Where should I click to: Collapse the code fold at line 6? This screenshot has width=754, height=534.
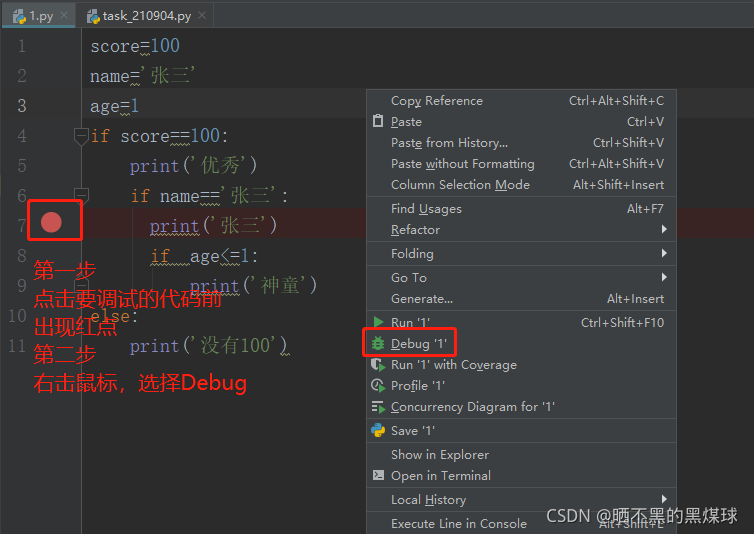[81, 195]
